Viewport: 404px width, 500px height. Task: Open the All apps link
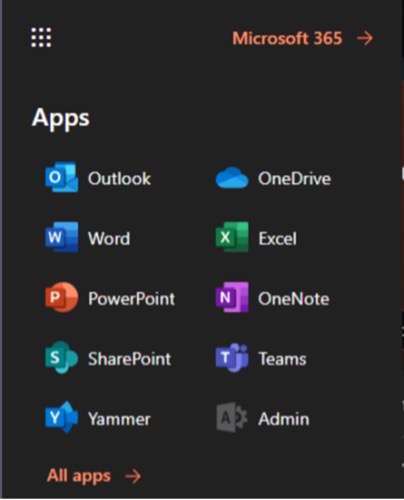(x=79, y=476)
